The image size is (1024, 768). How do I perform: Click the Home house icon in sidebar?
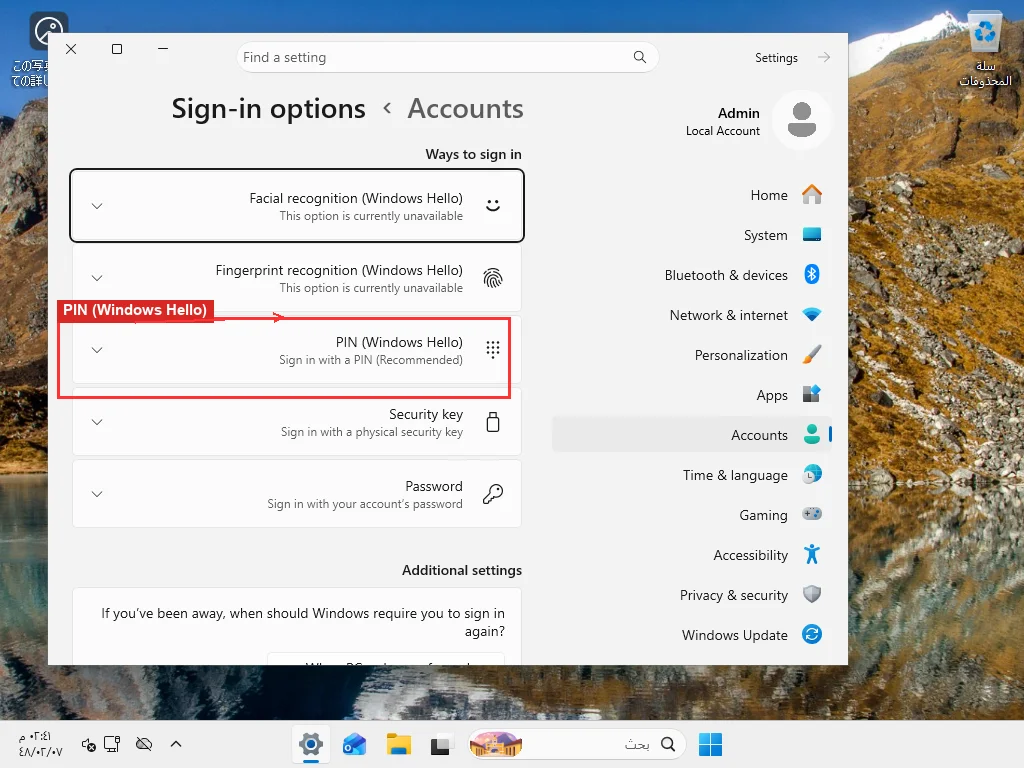[812, 195]
